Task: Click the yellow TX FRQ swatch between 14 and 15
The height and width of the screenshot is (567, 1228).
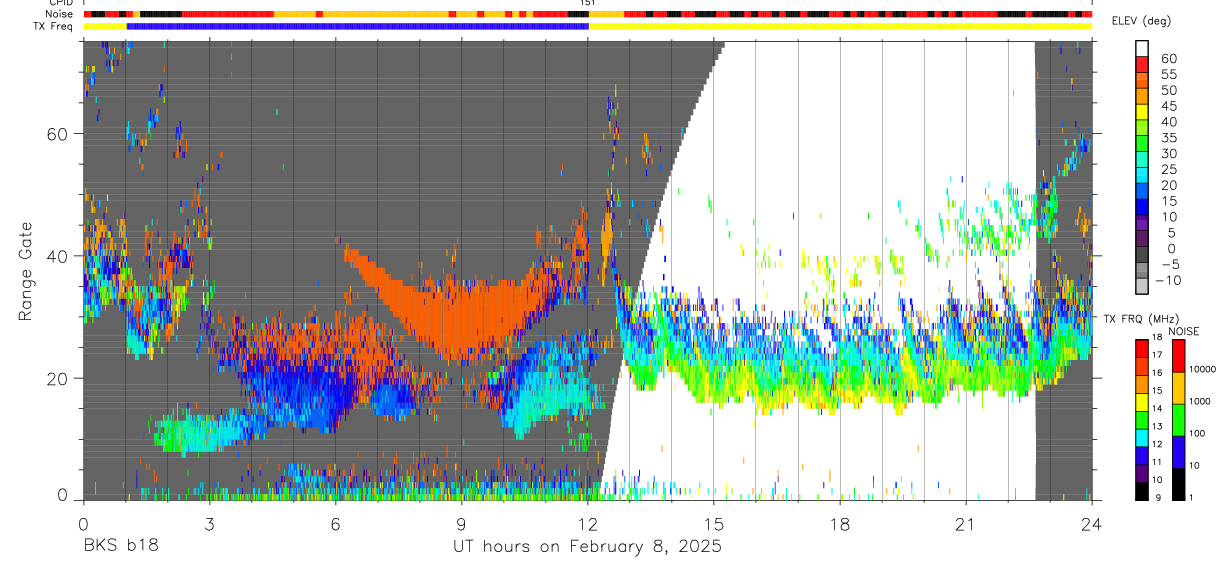Action: point(1141,400)
